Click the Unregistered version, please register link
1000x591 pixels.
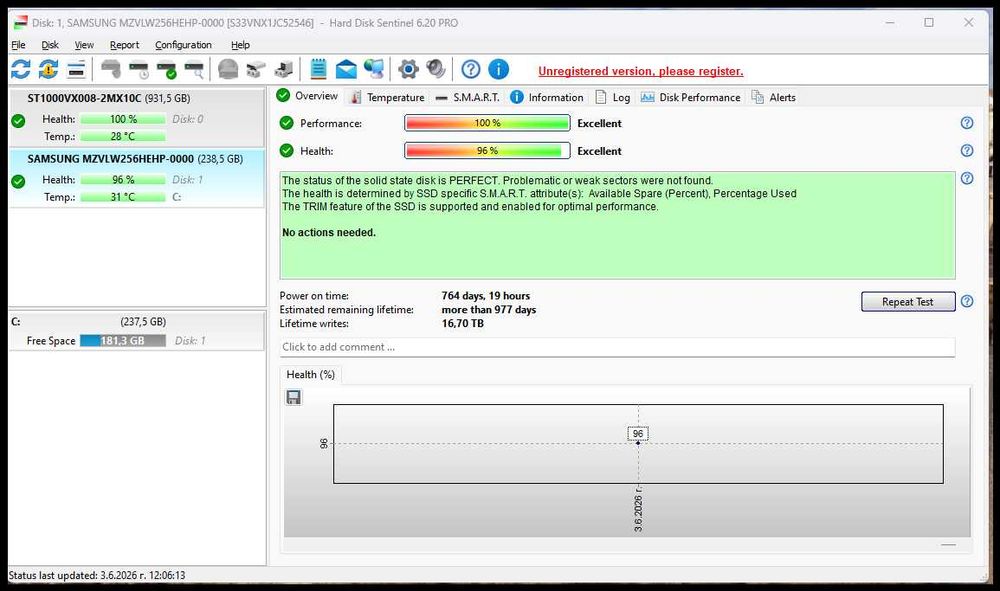pyautogui.click(x=640, y=71)
